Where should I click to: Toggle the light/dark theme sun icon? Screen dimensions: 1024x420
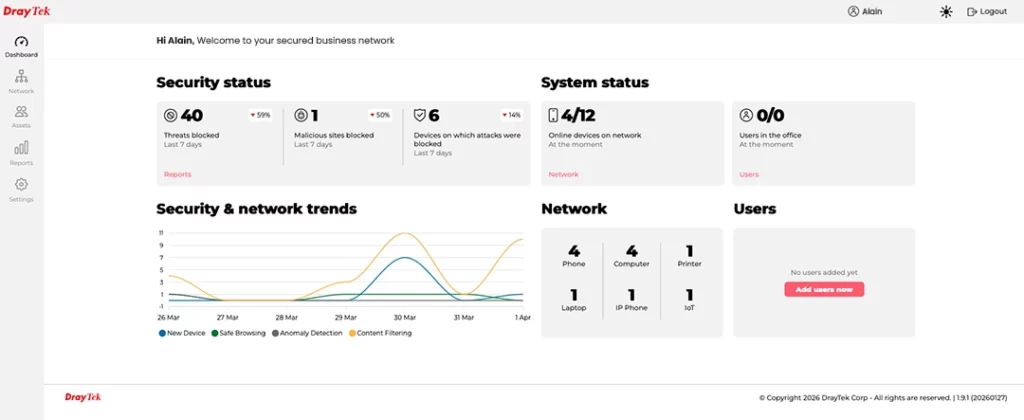click(x=946, y=12)
